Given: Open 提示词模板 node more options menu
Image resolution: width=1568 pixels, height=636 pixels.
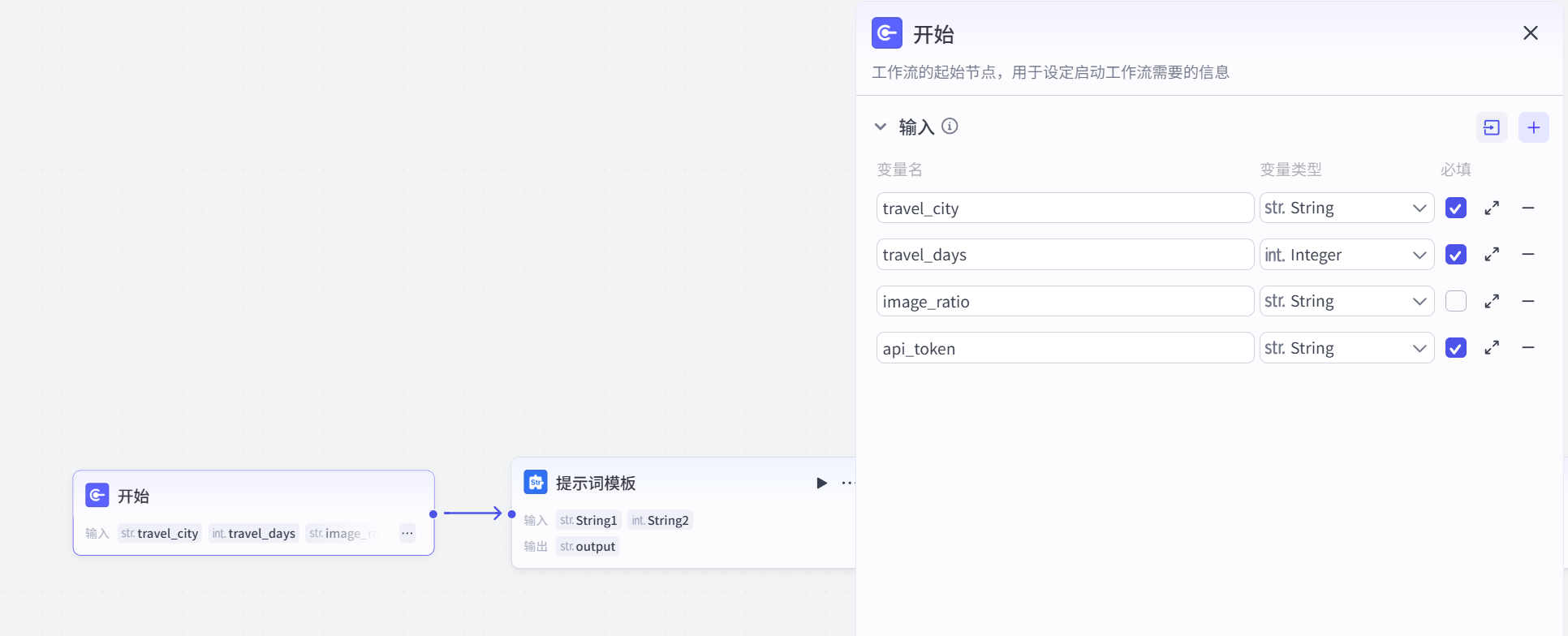Looking at the screenshot, I should (x=848, y=483).
